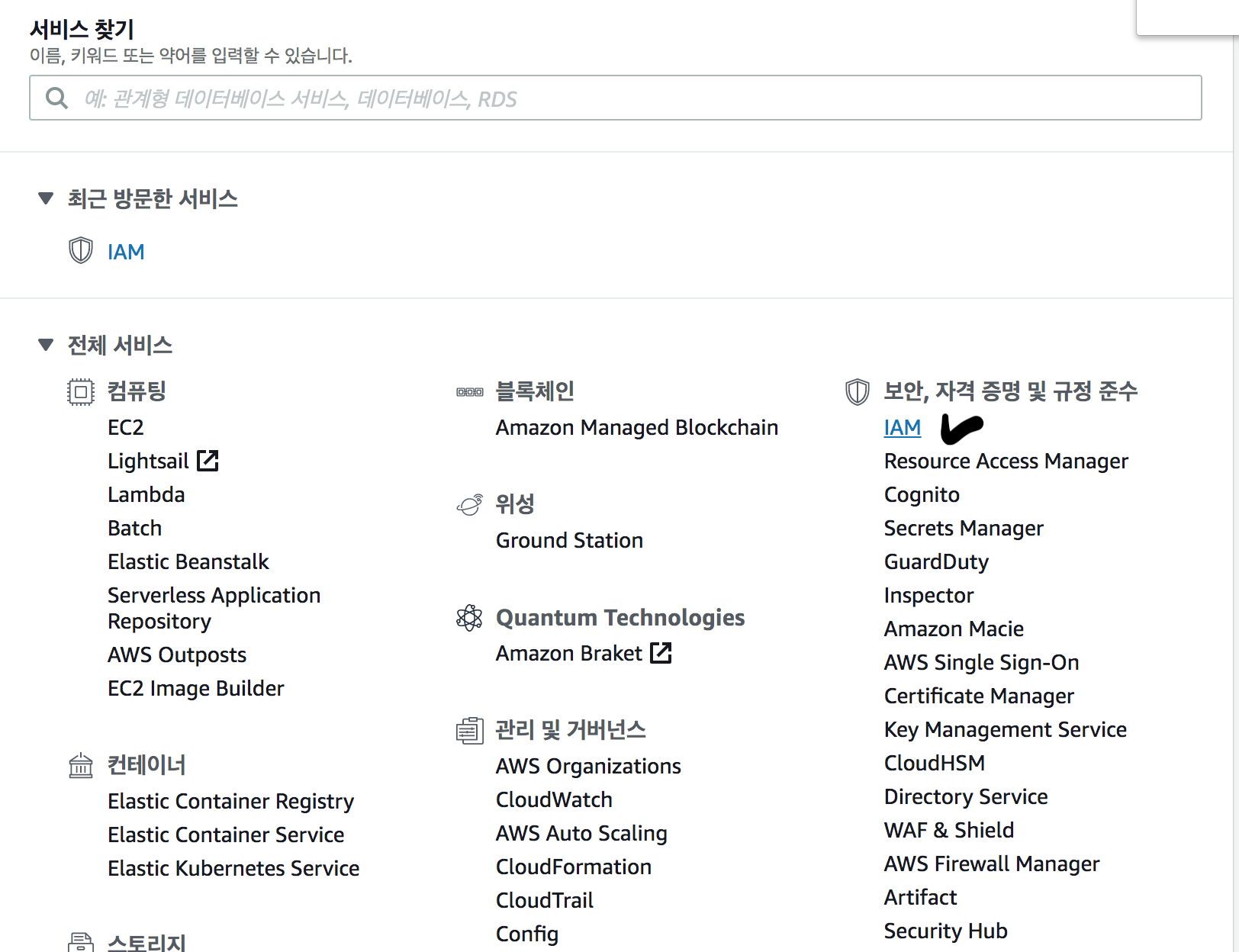Click the Satellite (위성) category icon
Screen dimensions: 1239x952
[470, 504]
